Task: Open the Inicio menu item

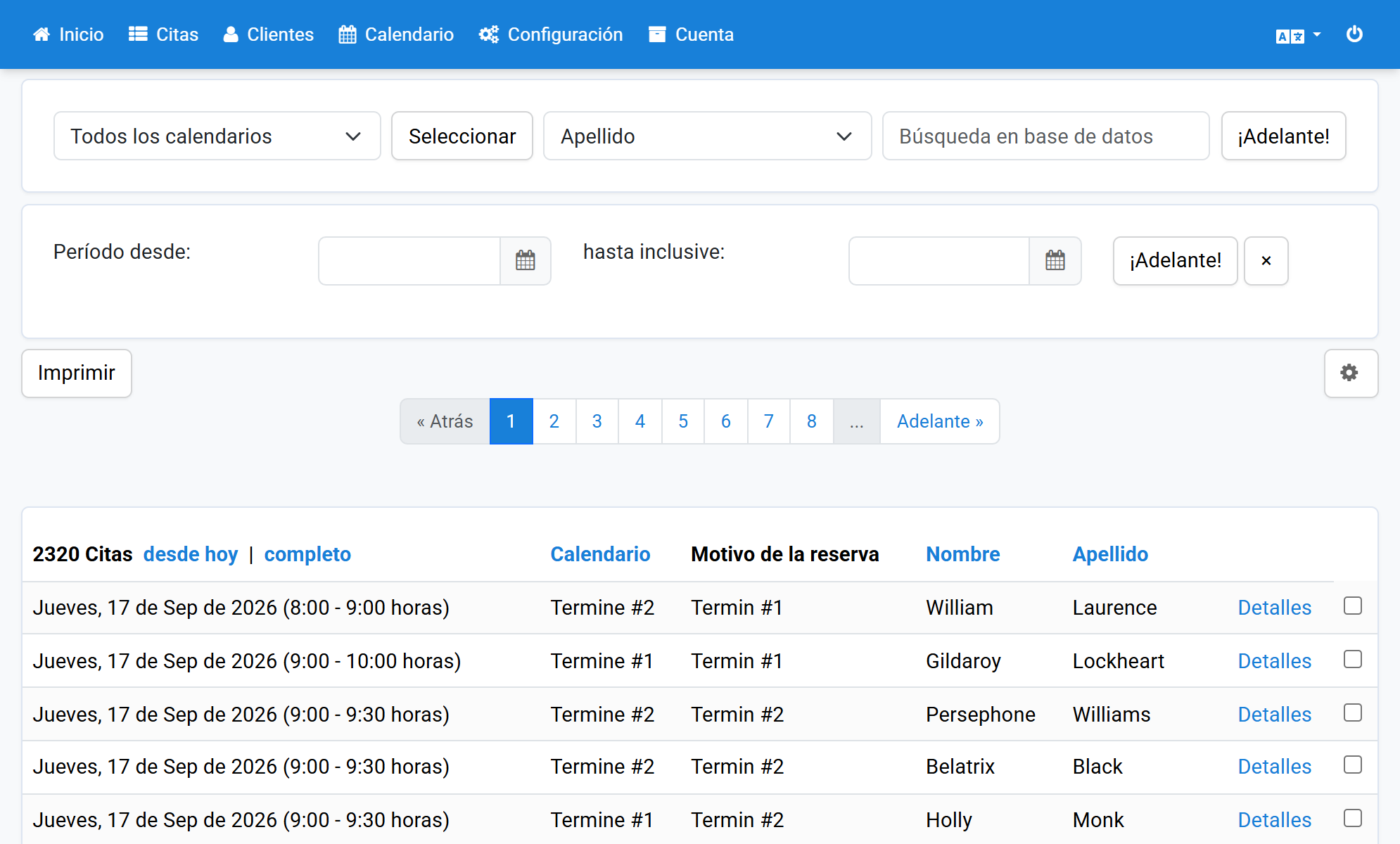Action: (x=68, y=34)
